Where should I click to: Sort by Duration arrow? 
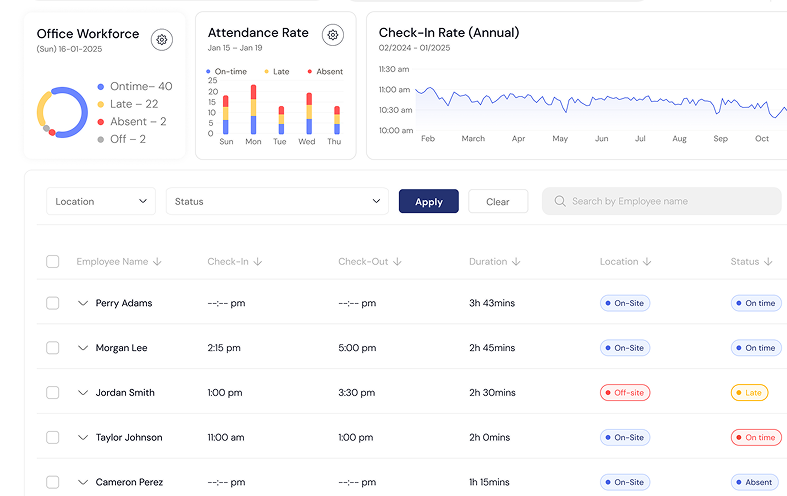[x=516, y=262]
